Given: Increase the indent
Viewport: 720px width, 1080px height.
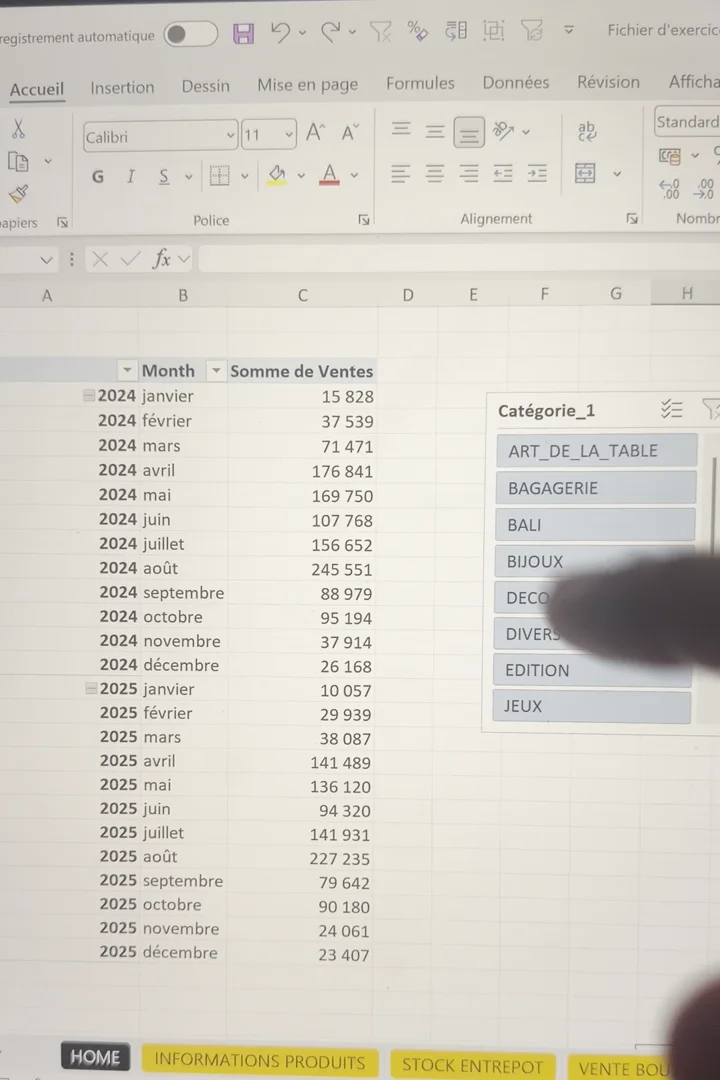Looking at the screenshot, I should 537,173.
